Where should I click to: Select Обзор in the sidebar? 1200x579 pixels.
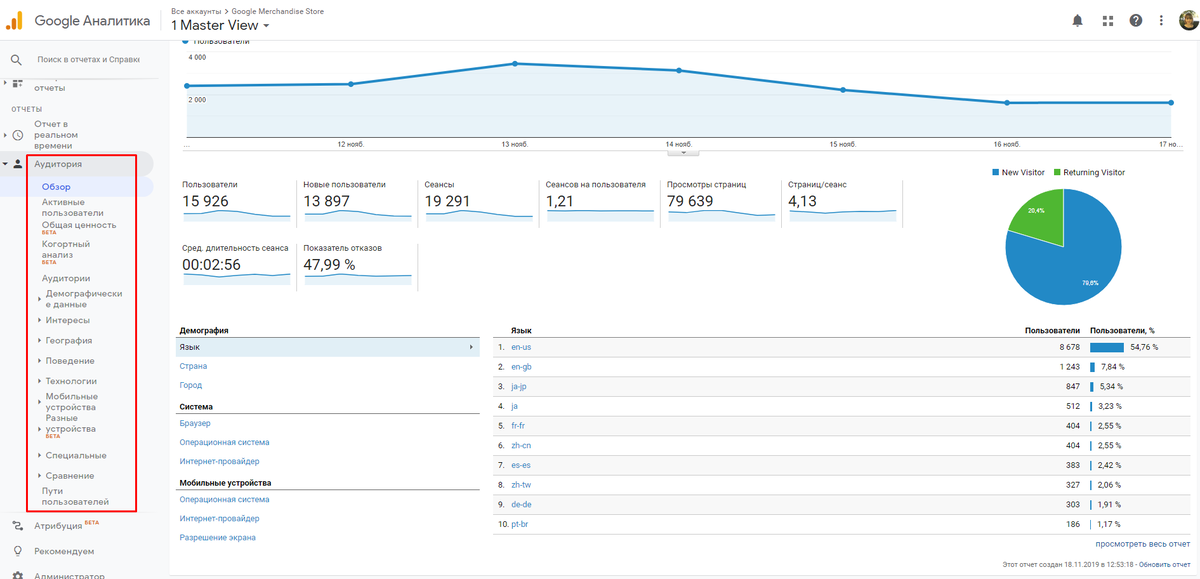click(56, 187)
